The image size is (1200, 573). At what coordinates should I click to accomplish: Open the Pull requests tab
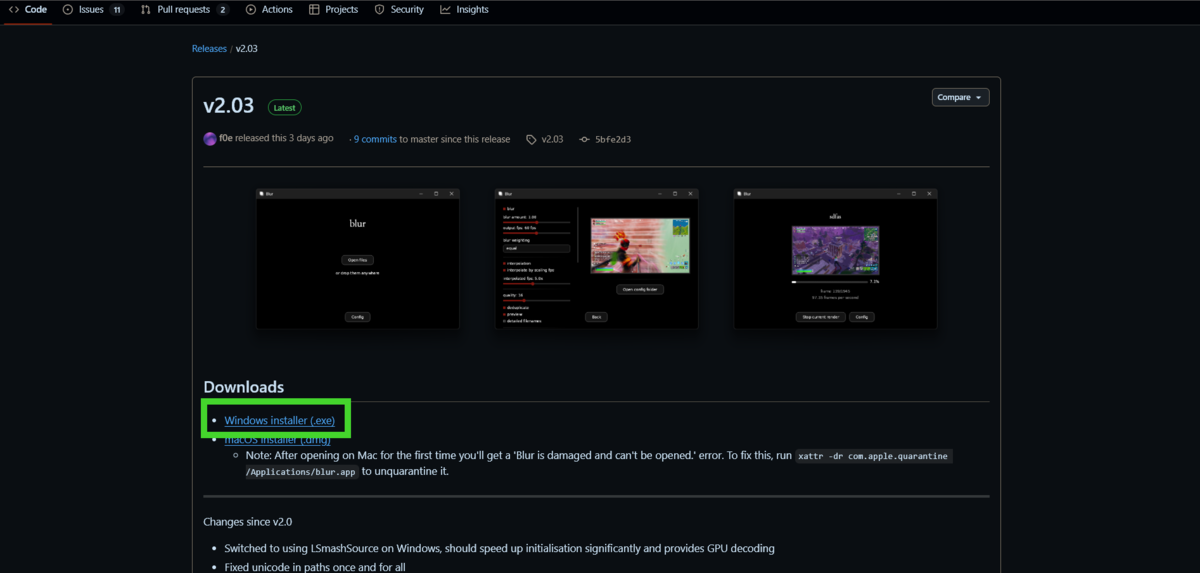tap(184, 10)
